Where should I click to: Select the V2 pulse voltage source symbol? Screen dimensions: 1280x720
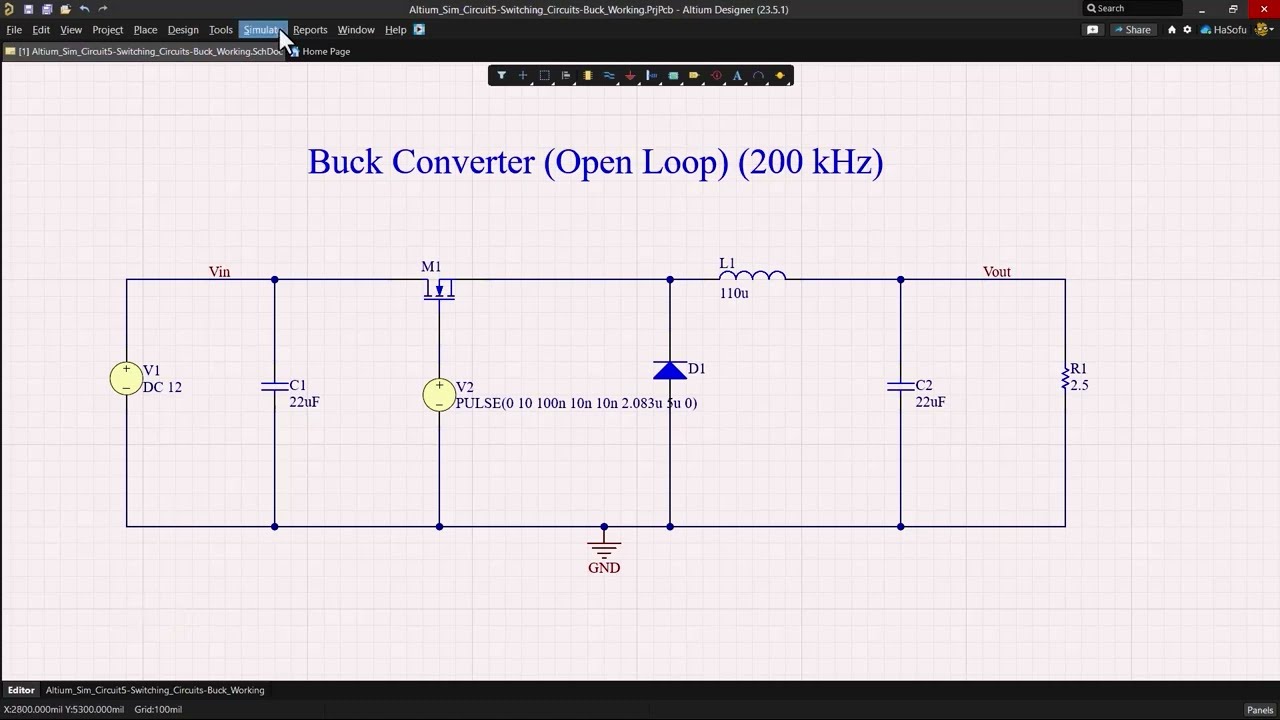(x=439, y=394)
